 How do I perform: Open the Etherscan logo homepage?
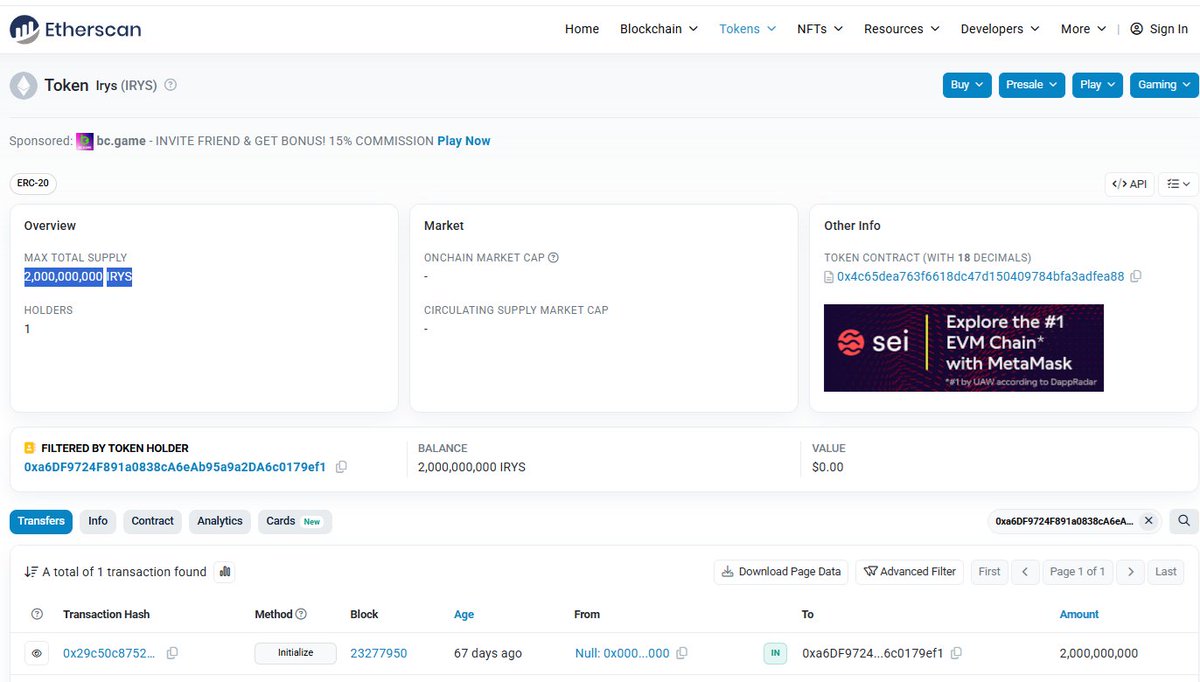[x=76, y=29]
